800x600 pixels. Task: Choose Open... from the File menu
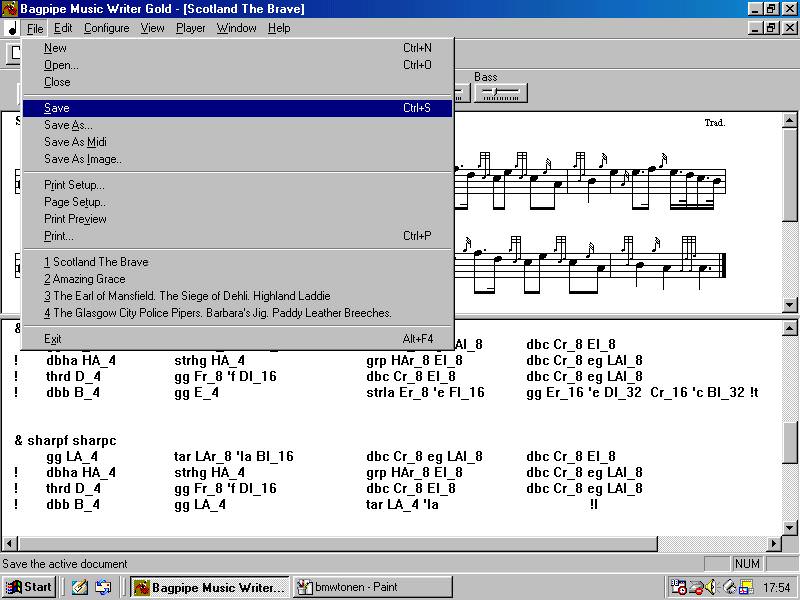(237, 65)
